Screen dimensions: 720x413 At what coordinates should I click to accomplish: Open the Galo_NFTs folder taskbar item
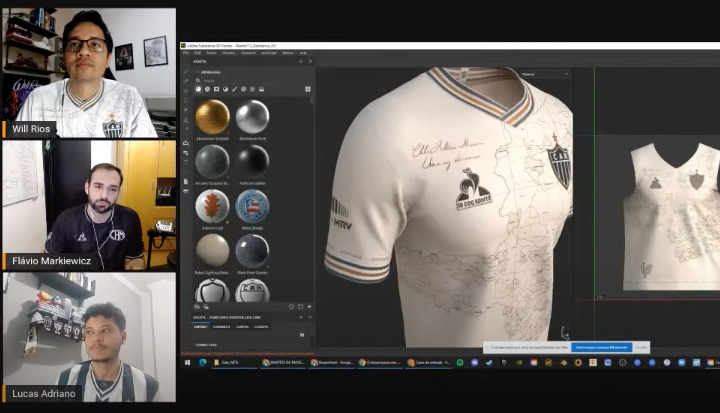[x=235, y=362]
